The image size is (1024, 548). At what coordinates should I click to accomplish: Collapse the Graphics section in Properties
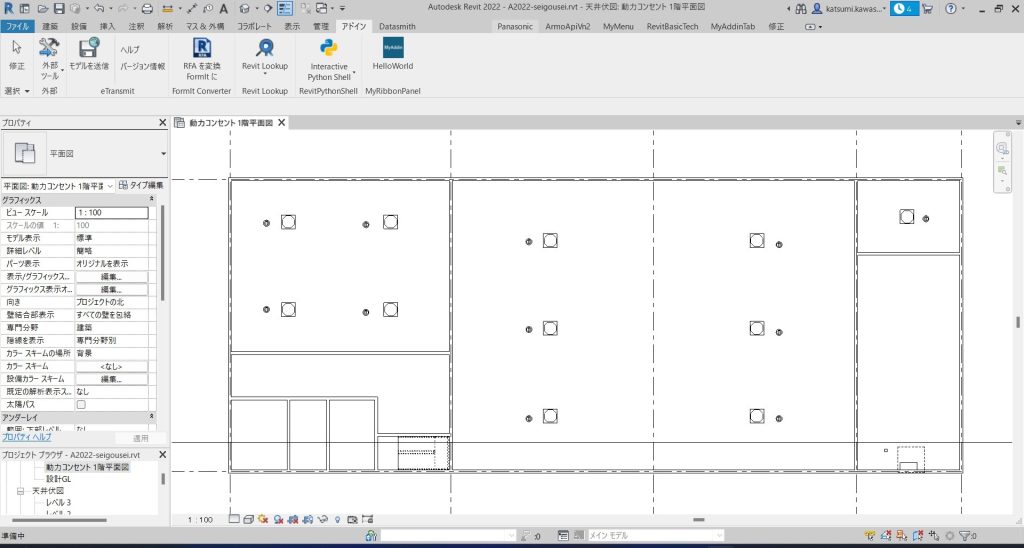coord(152,200)
